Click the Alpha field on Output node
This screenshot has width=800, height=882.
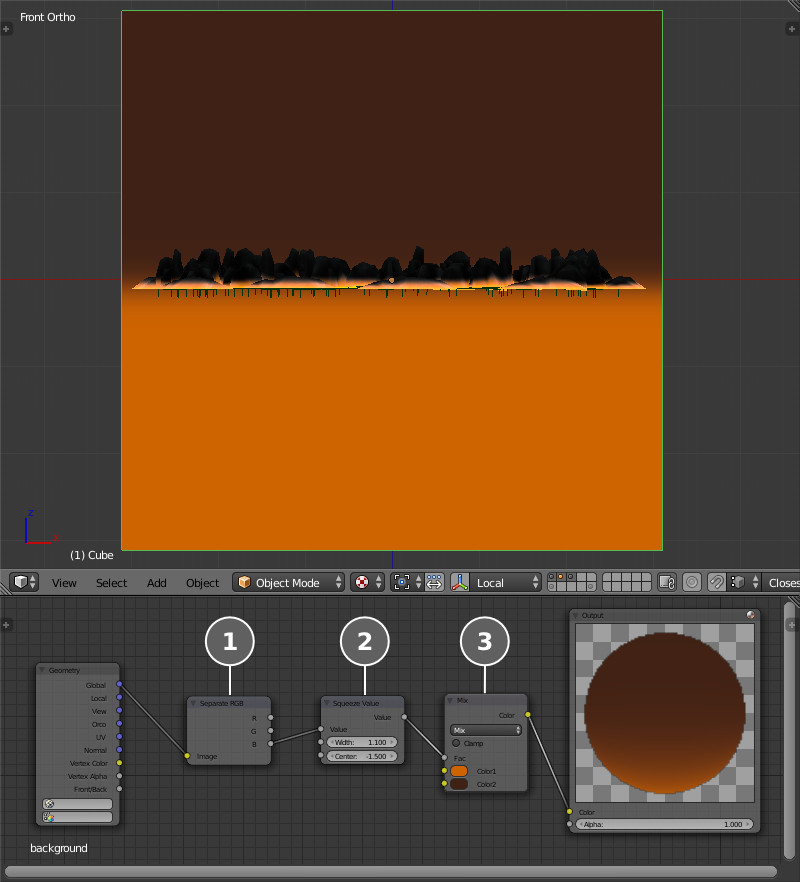665,824
